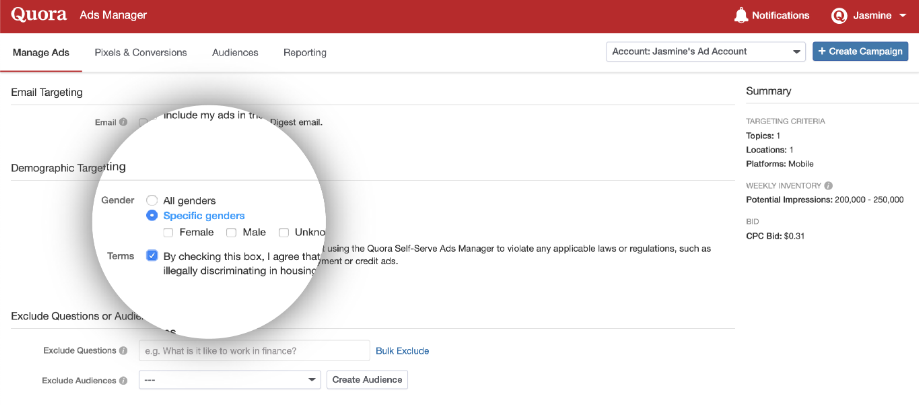Select the Specific genders radio button
Image resolution: width=919 pixels, height=405 pixels.
point(152,215)
